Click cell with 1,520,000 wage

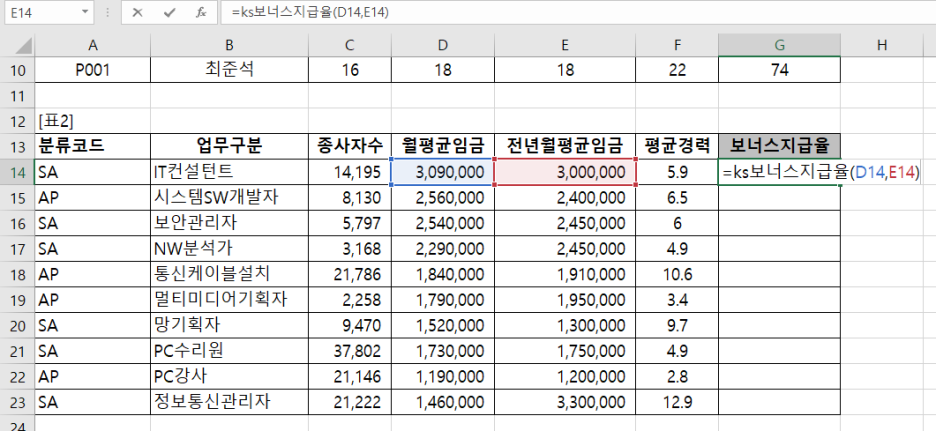coord(443,326)
